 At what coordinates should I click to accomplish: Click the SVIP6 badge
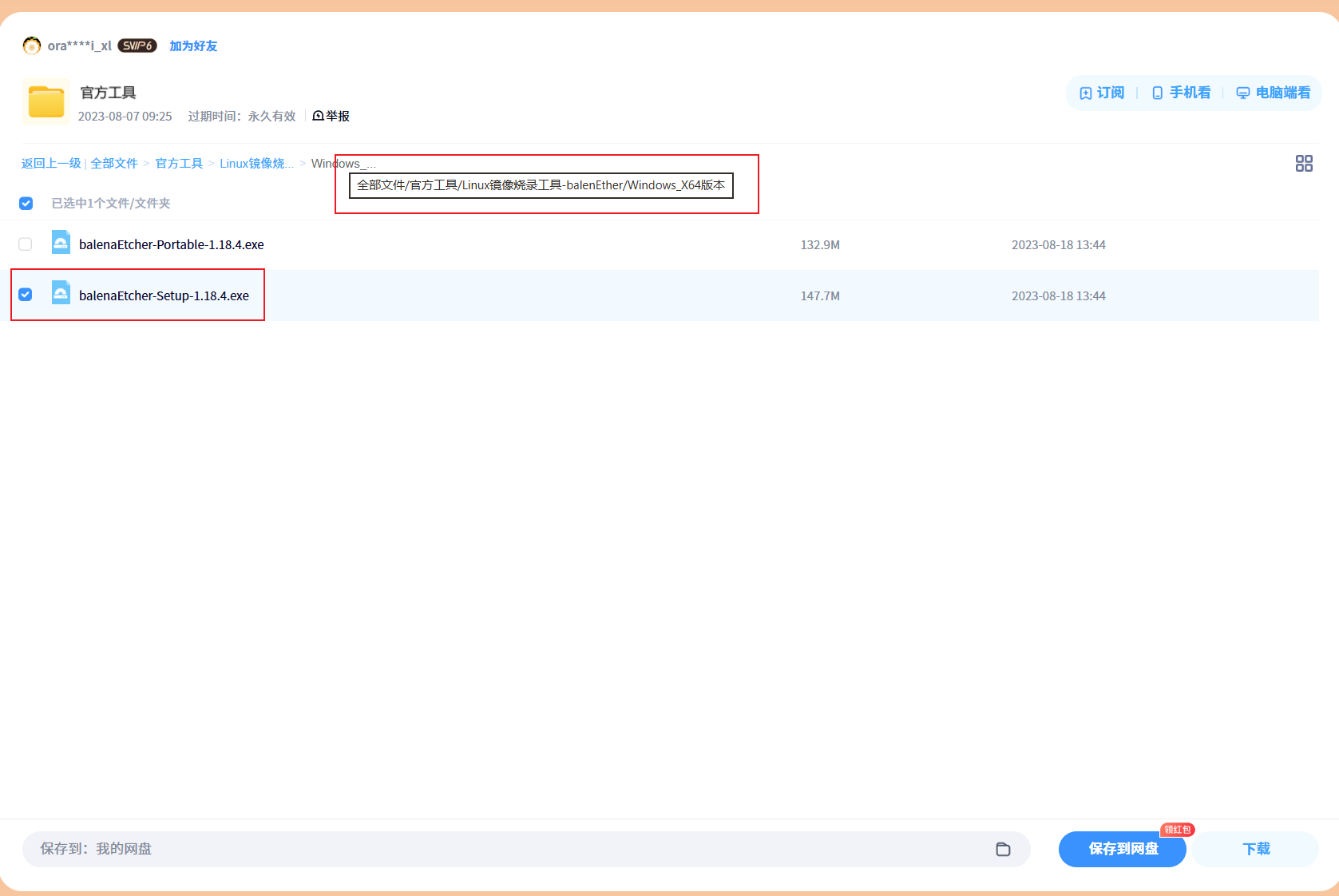pyautogui.click(x=137, y=46)
